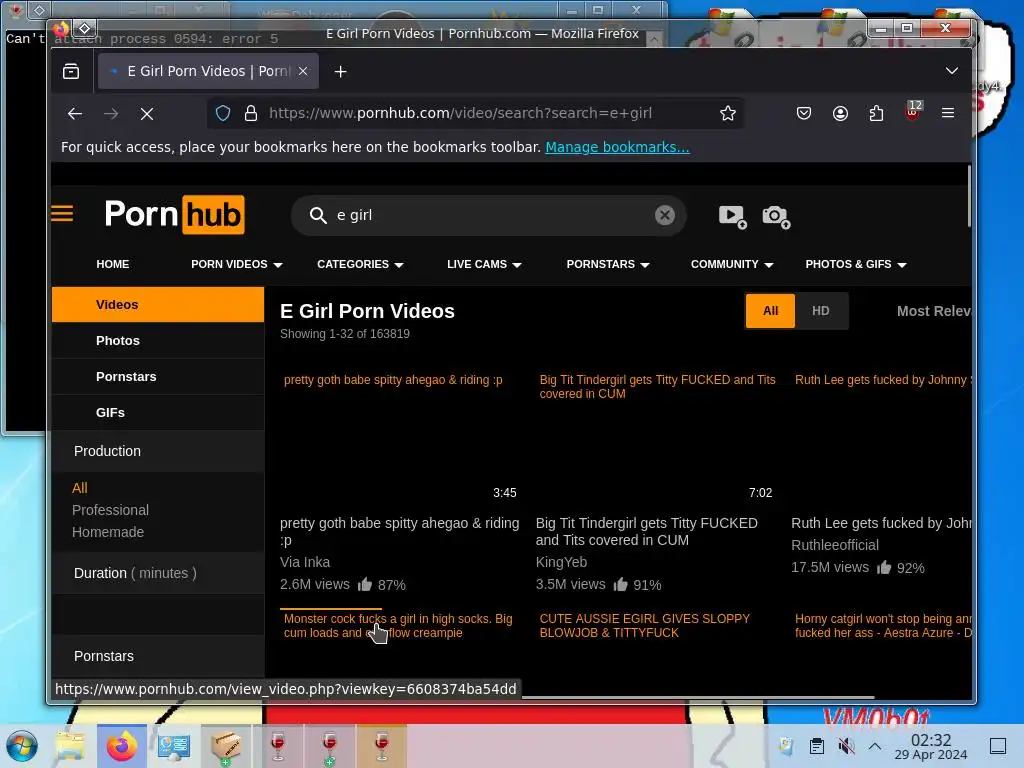1024x768 pixels.
Task: Open Firefox View tab overview icon
Action: pyautogui.click(x=71, y=71)
